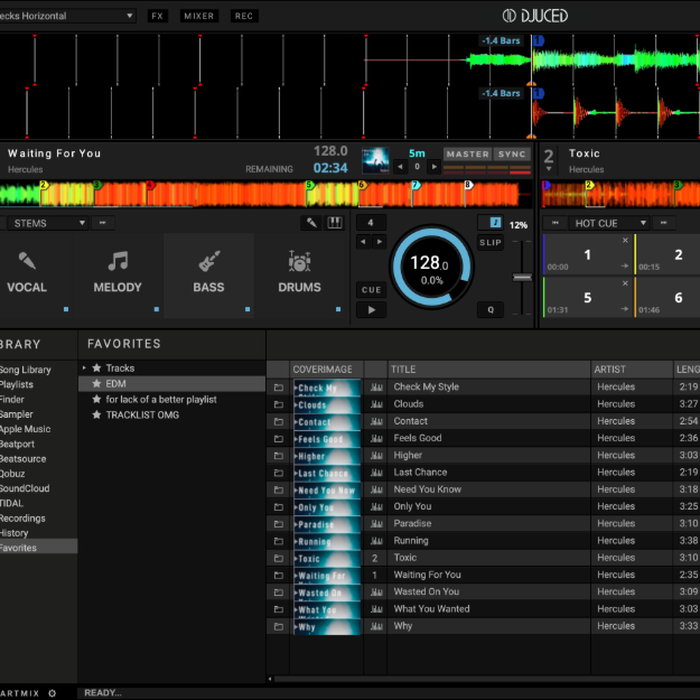The height and width of the screenshot is (700, 700).
Task: Adjust the deck 1 pitch fader
Action: pyautogui.click(x=521, y=277)
